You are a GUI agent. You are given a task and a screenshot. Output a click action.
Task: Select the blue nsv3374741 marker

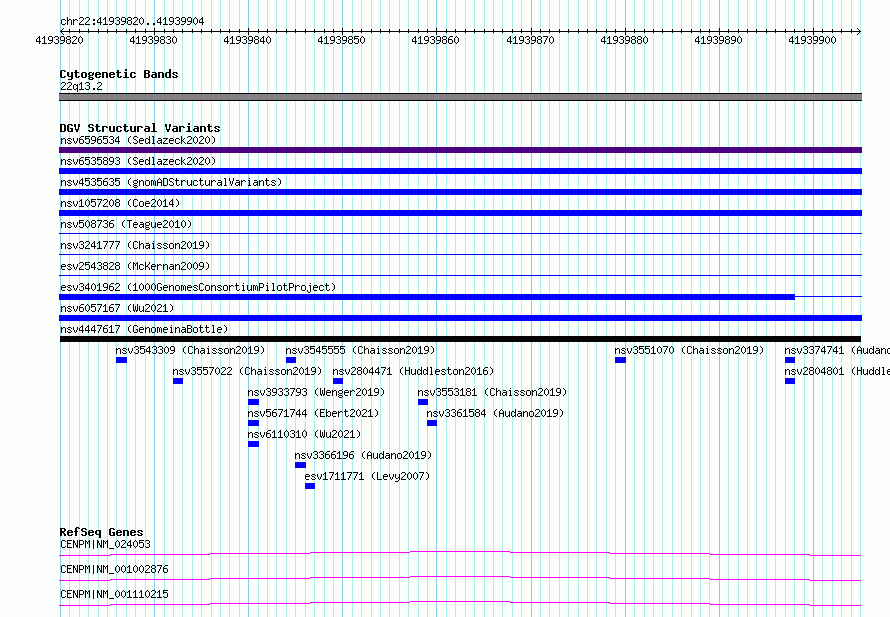[790, 360]
